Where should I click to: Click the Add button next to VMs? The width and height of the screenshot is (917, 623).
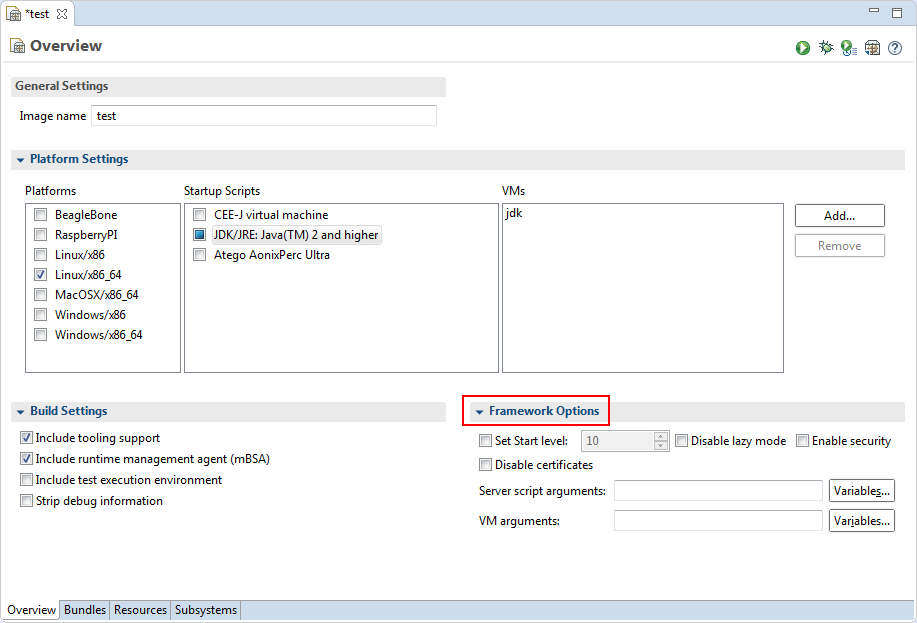[839, 215]
